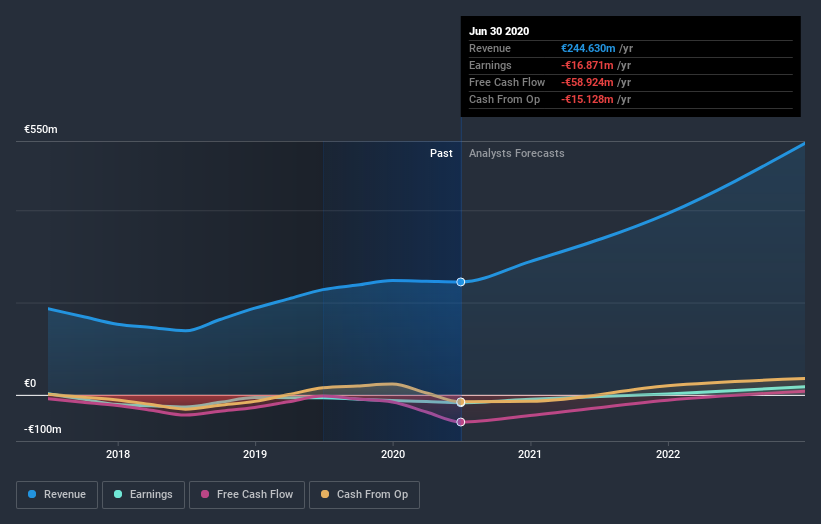This screenshot has width=821, height=524.
Task: Select the Revenue data point marker
Action: (x=461, y=282)
